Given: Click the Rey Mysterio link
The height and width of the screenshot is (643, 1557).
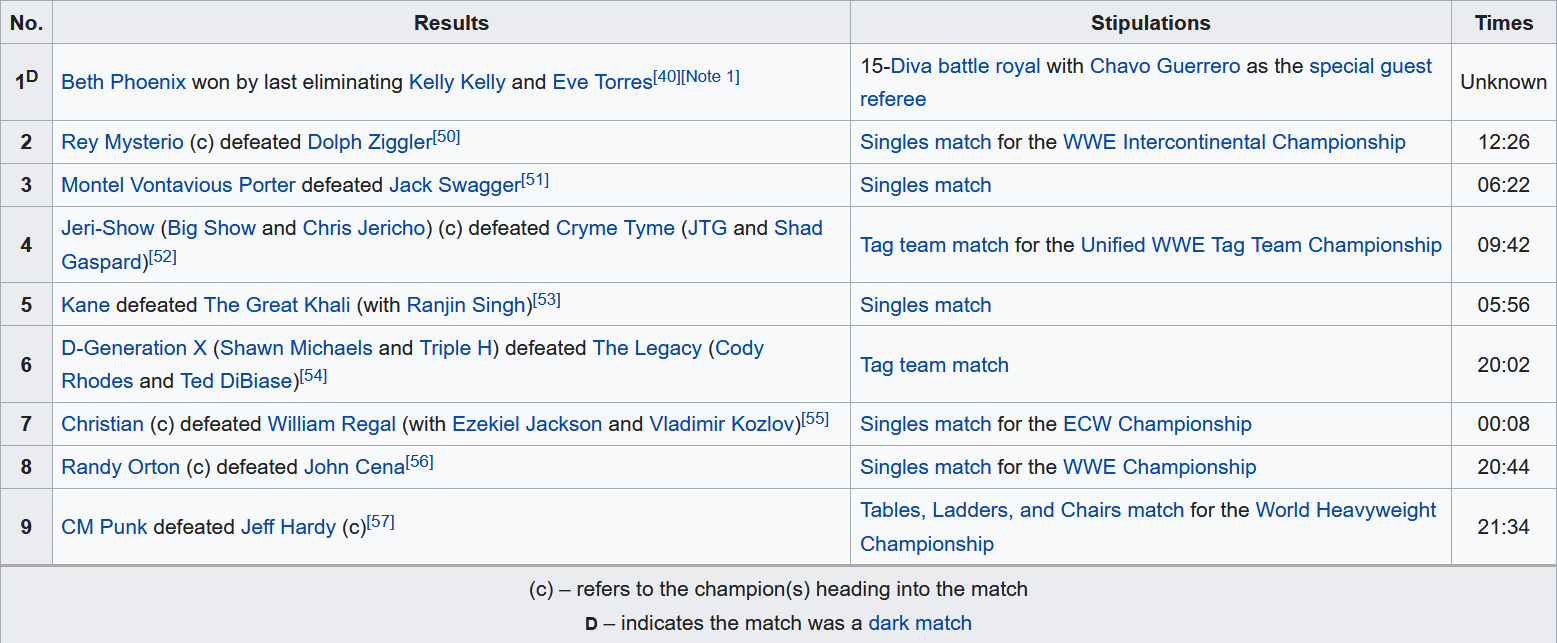Looking at the screenshot, I should (x=122, y=142).
